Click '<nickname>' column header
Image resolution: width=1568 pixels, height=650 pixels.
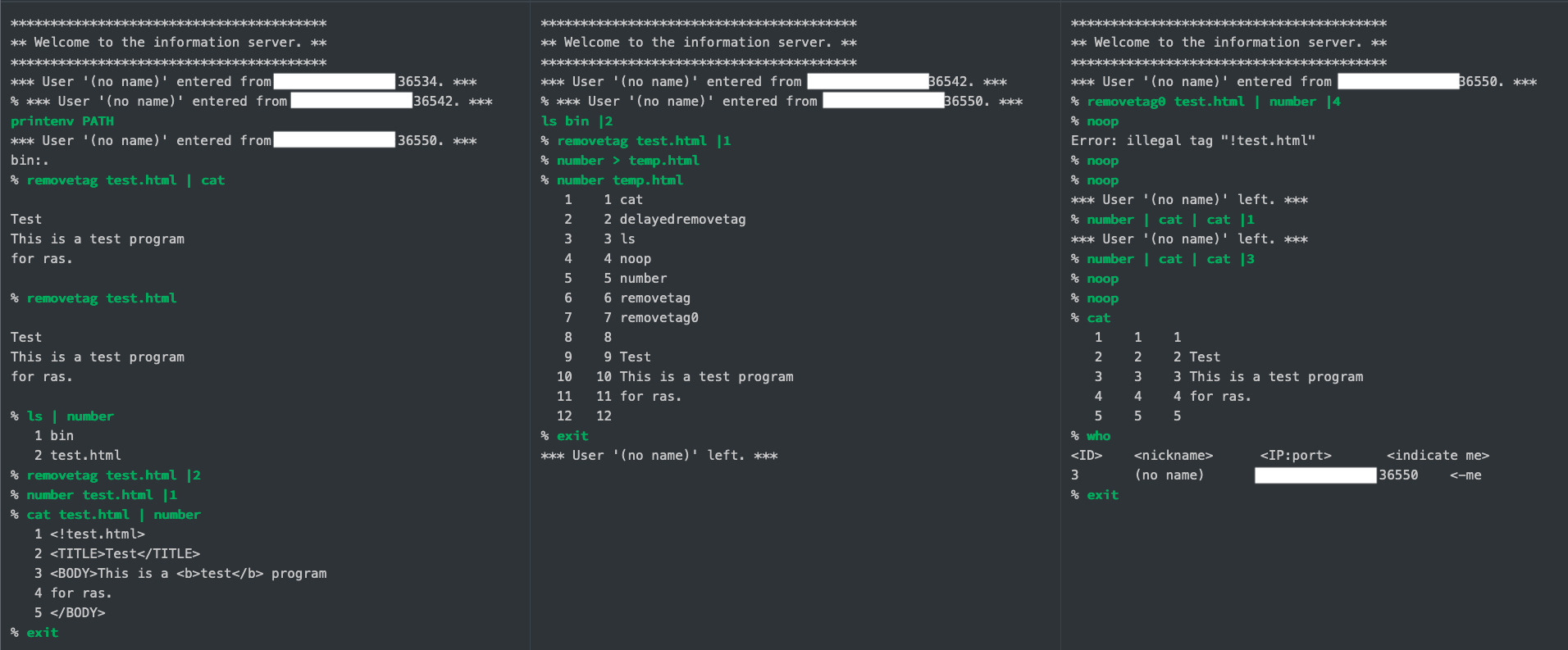coord(1174,456)
